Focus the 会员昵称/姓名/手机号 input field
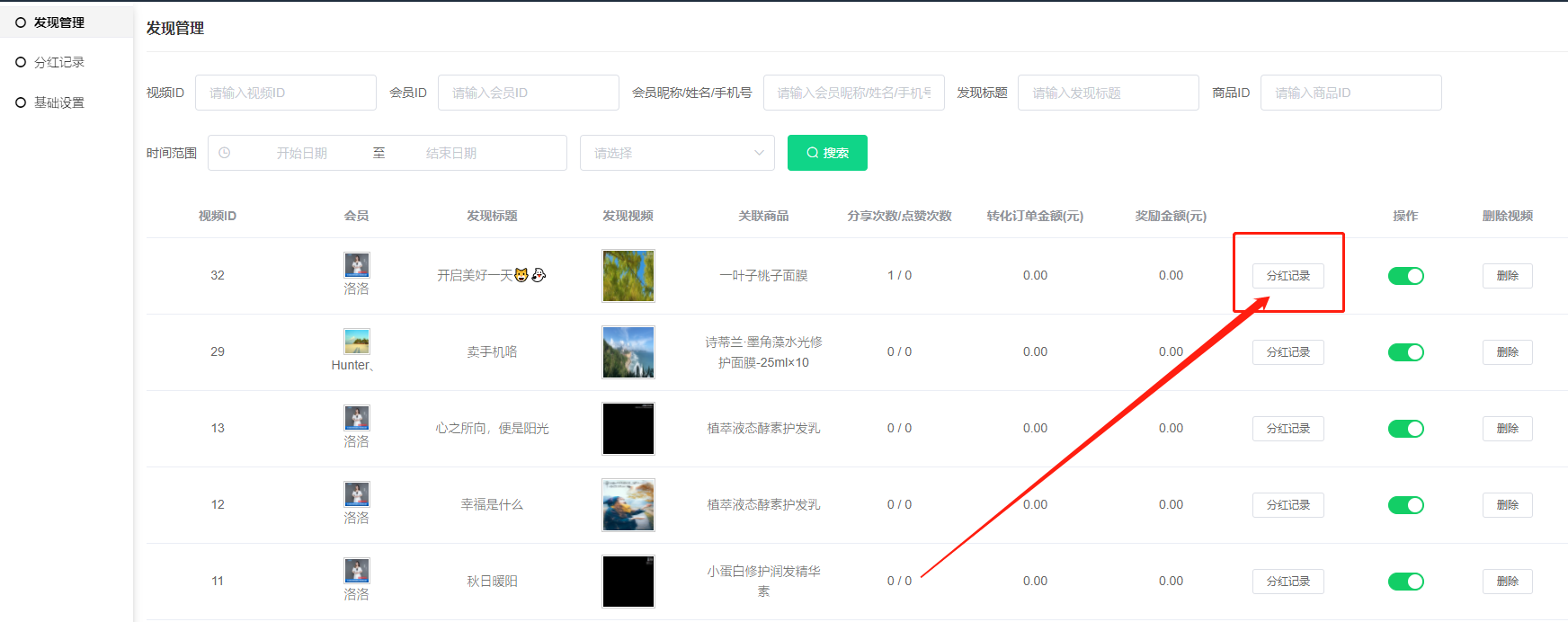This screenshot has height=622, width=1568. point(854,93)
